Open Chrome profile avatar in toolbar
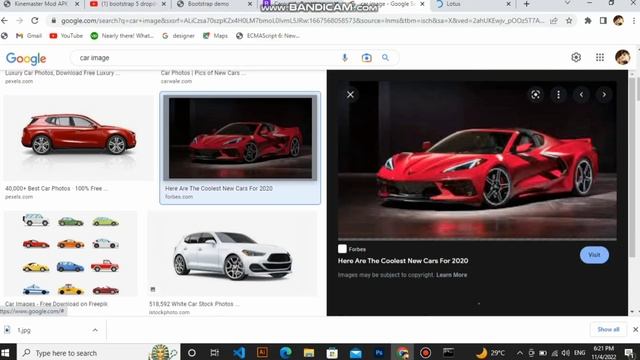Image resolution: width=640 pixels, height=360 pixels. (618, 20)
